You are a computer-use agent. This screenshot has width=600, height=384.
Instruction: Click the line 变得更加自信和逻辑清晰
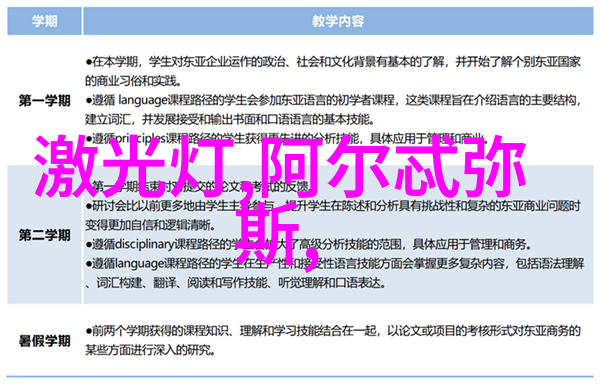[150, 225]
